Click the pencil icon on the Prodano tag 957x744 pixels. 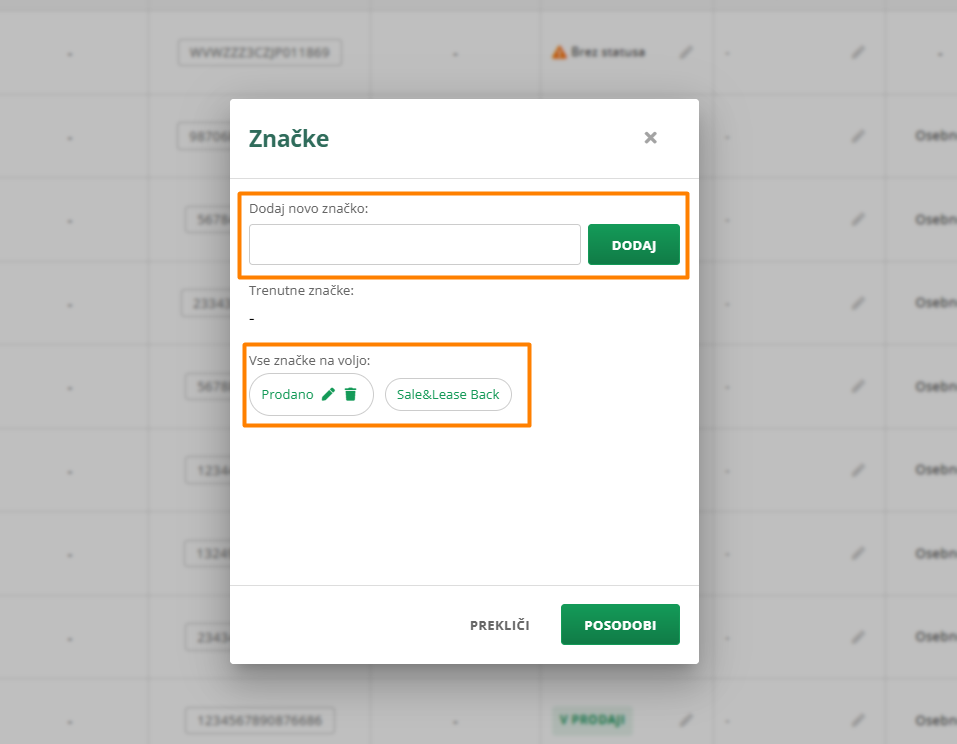(x=328, y=395)
